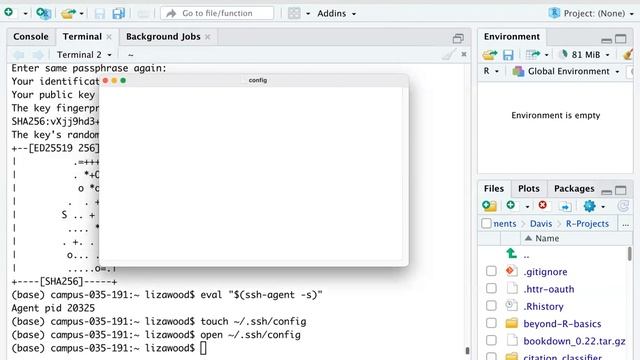Image resolution: width=640 pixels, height=360 pixels.
Task: Open the .gitignore file
Action: point(545,272)
